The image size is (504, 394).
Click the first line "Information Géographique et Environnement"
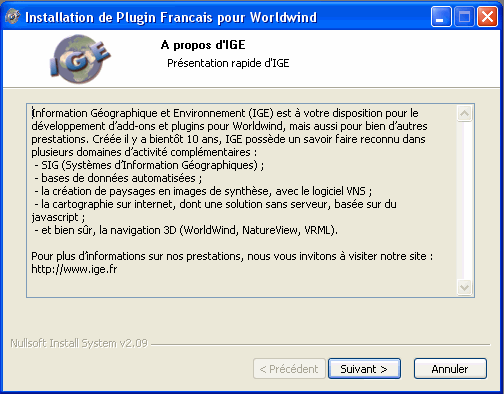tap(225, 113)
